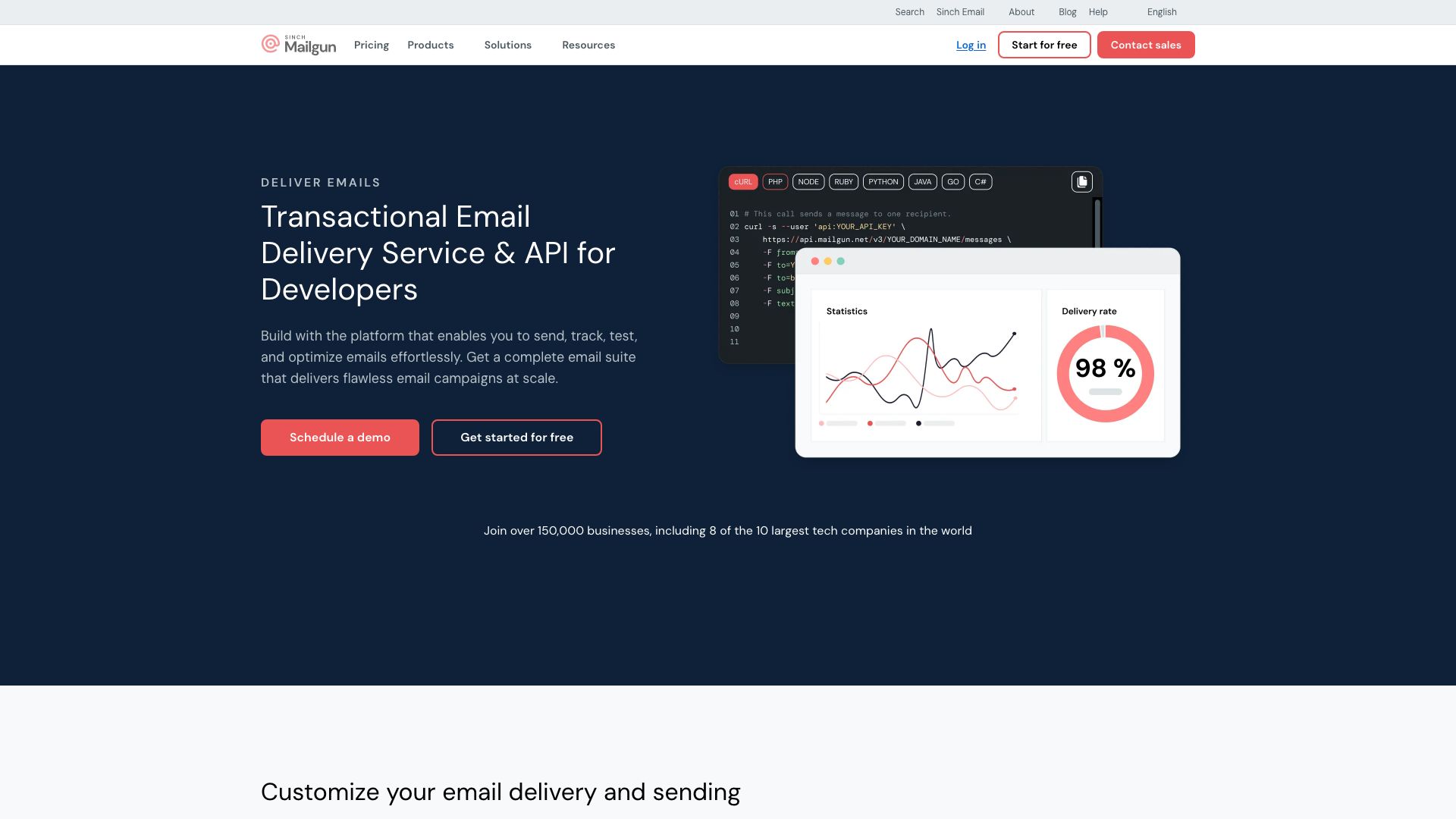This screenshot has width=1456, height=819.
Task: Switch the code sample to PHP
Action: coord(775,182)
